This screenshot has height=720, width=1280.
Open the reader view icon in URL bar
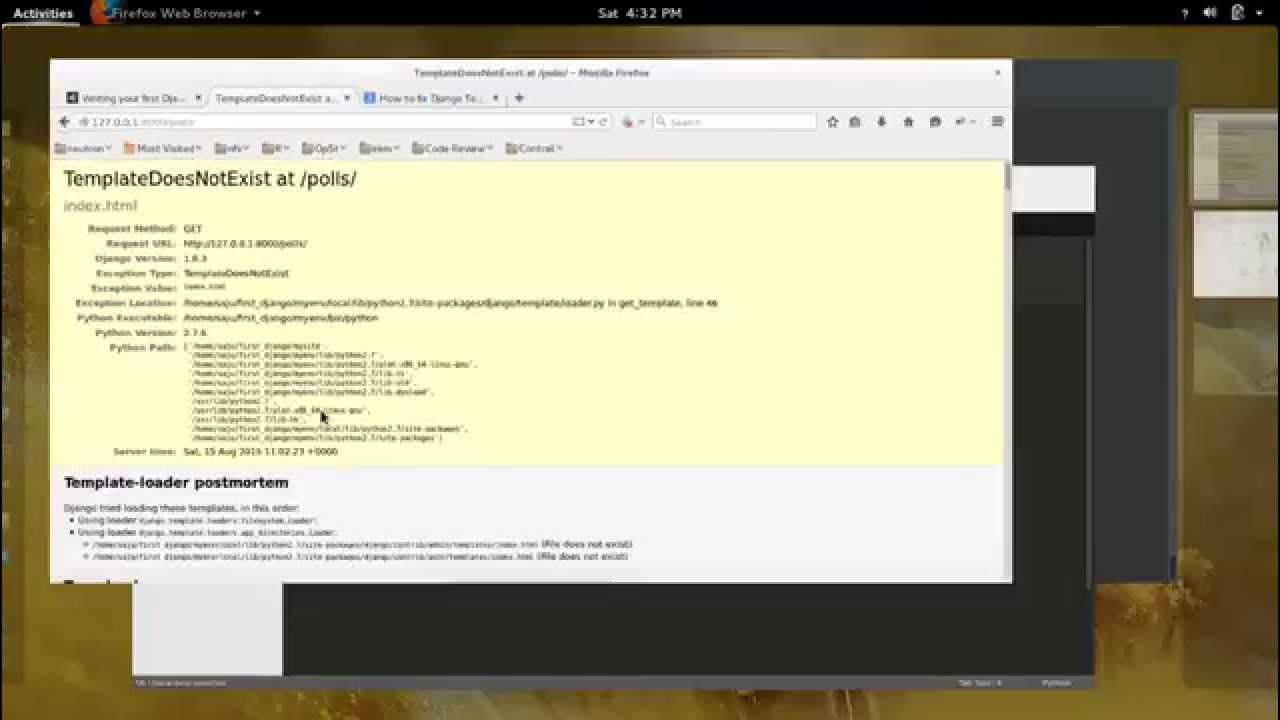578,122
